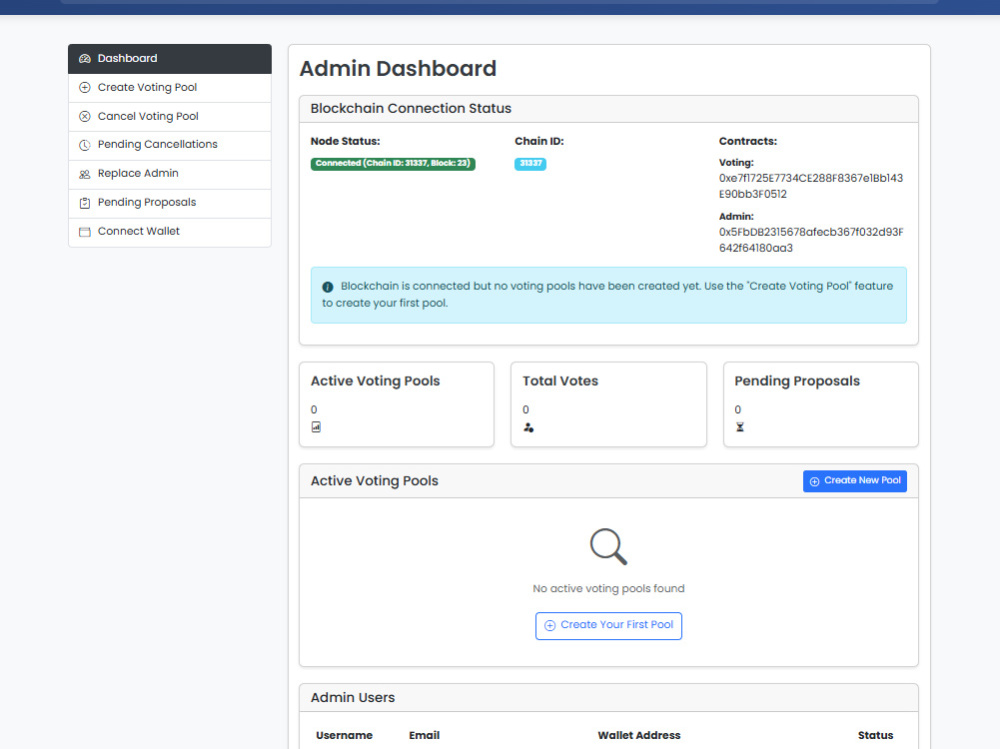
Task: Open Pending Cancellations in sidebar
Action: pos(170,145)
